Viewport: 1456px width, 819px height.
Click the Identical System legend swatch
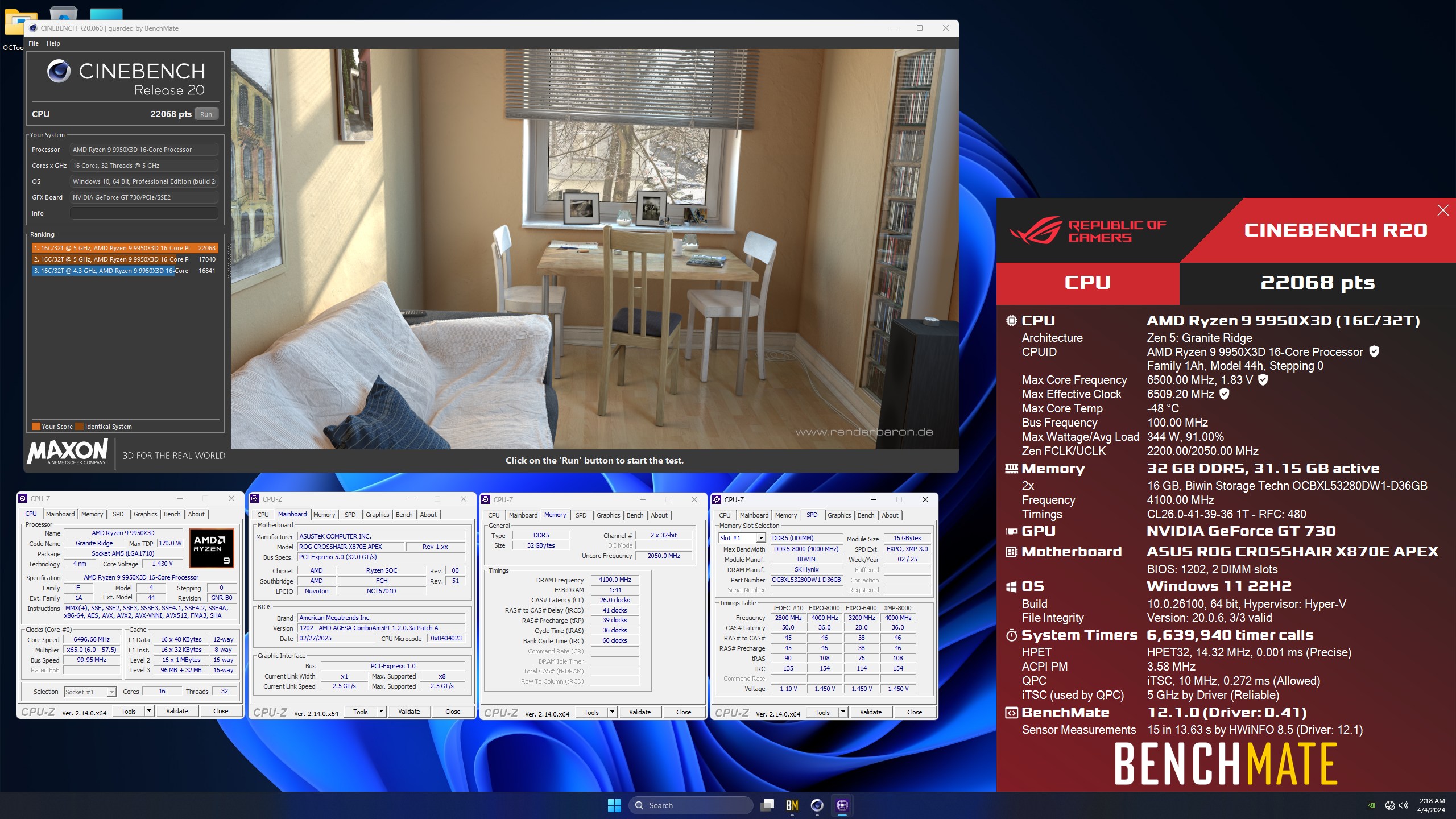coord(80,427)
